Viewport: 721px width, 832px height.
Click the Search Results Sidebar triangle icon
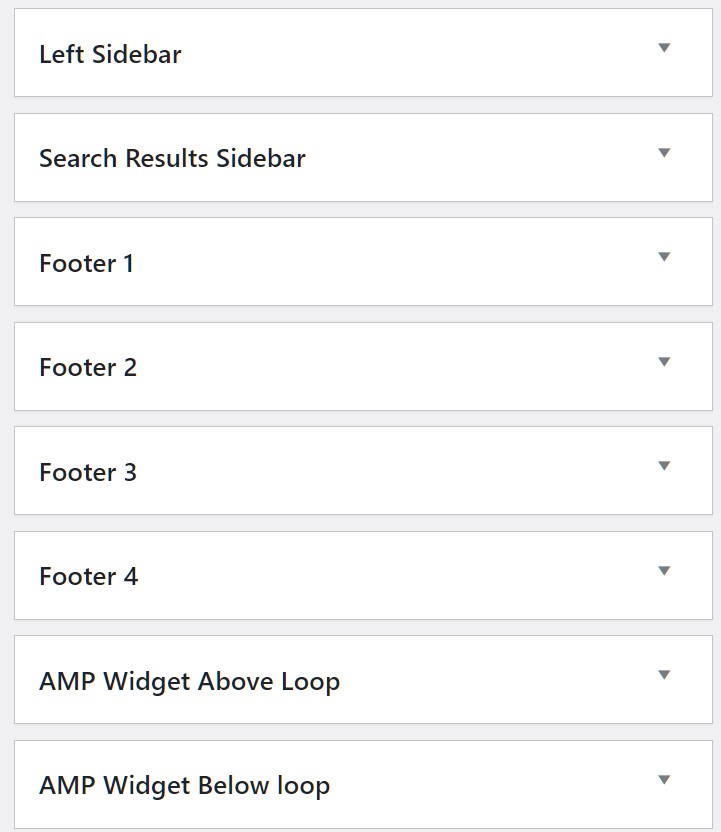[664, 153]
